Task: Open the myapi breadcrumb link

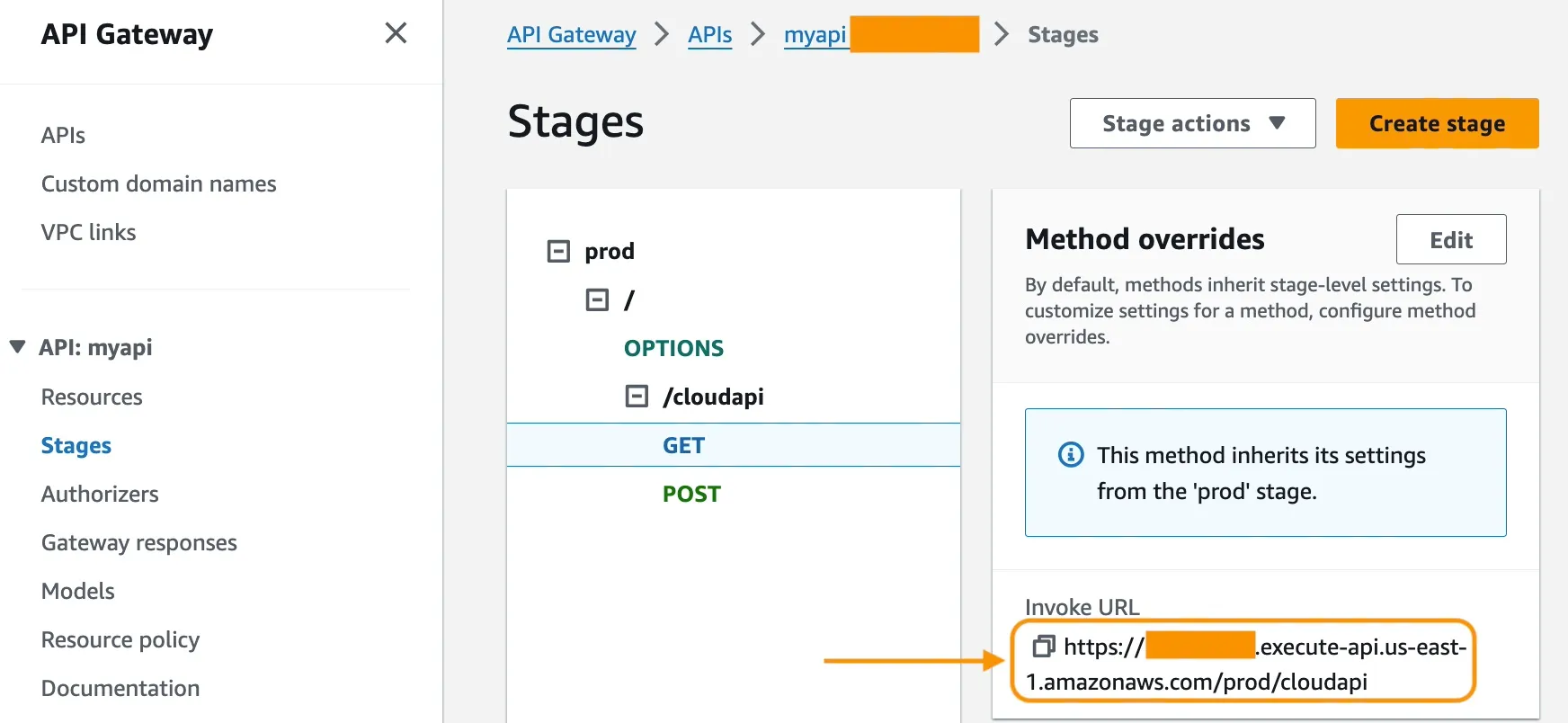Action: tap(815, 35)
